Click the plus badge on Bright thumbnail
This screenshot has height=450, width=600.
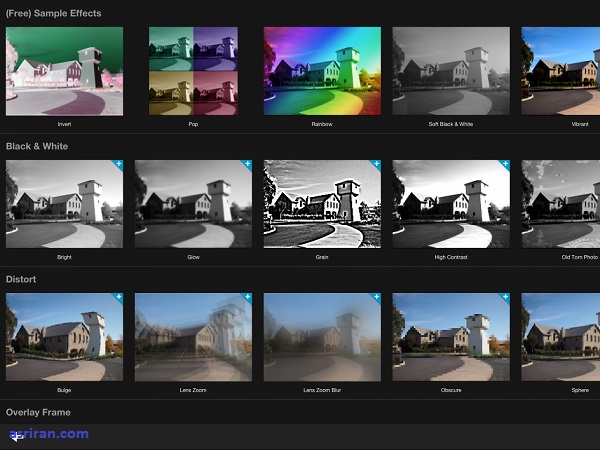coord(118,164)
